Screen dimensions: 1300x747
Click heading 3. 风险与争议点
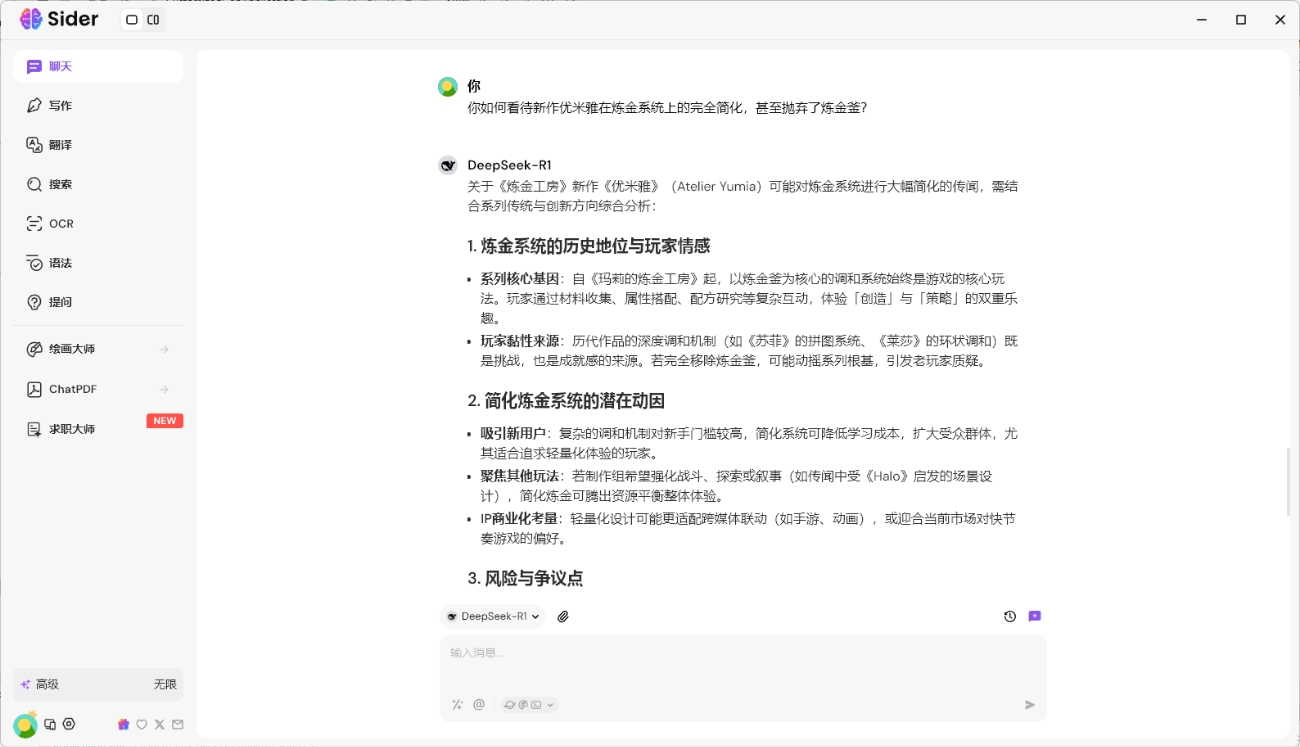525,579
